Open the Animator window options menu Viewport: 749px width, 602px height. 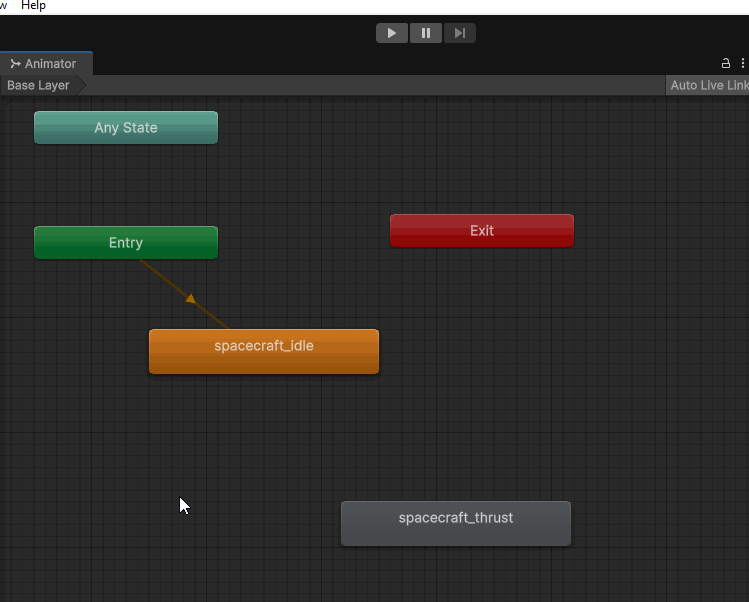[742, 63]
